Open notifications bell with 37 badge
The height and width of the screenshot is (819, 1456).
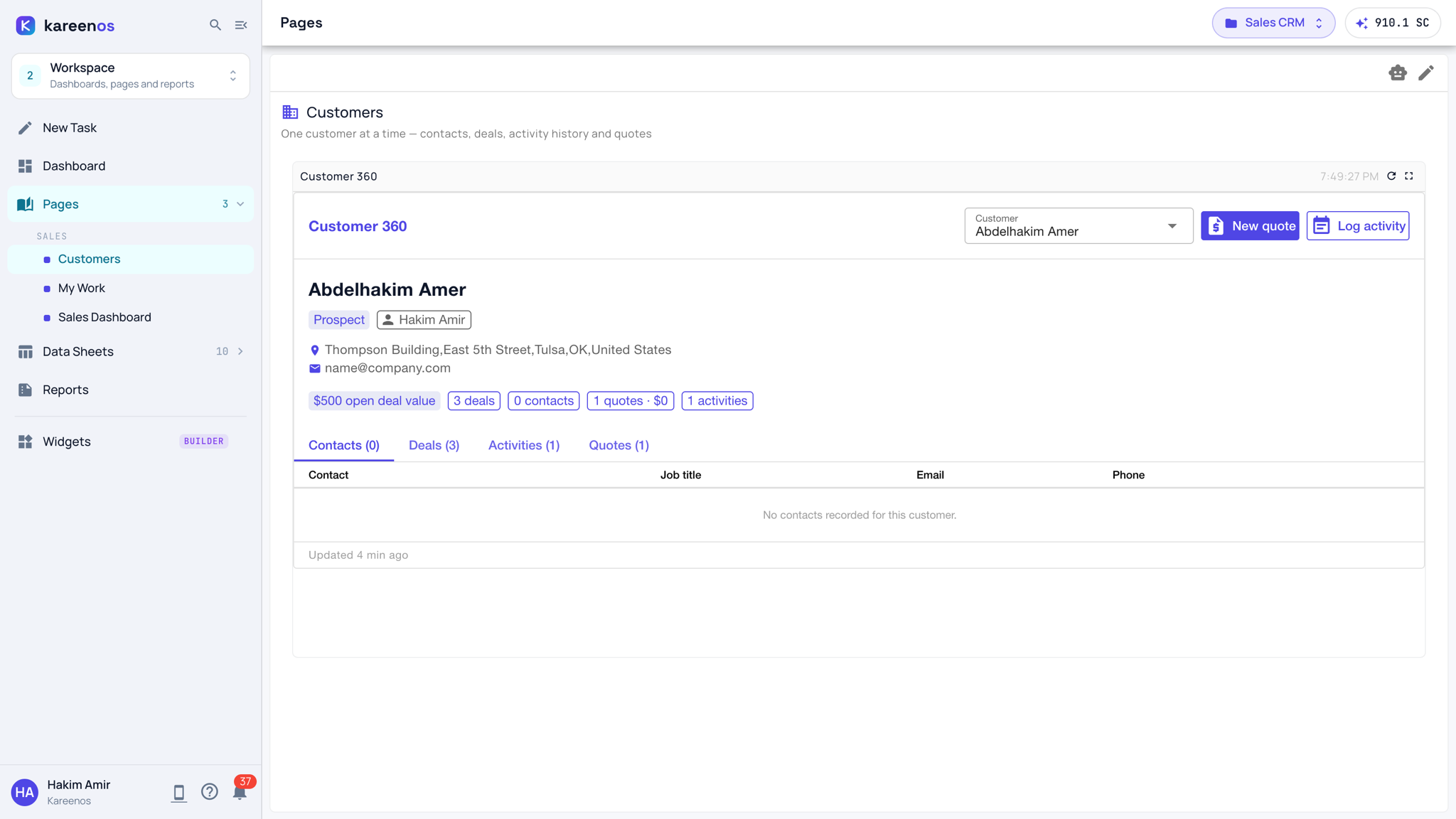[x=240, y=792]
